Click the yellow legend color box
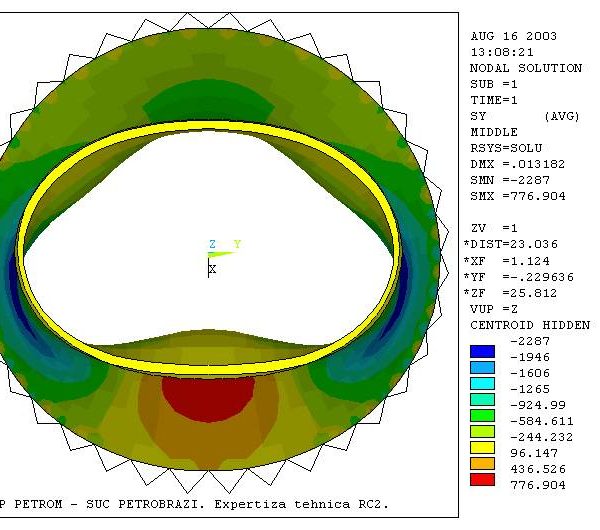The height and width of the screenshot is (530, 600). click(482, 448)
